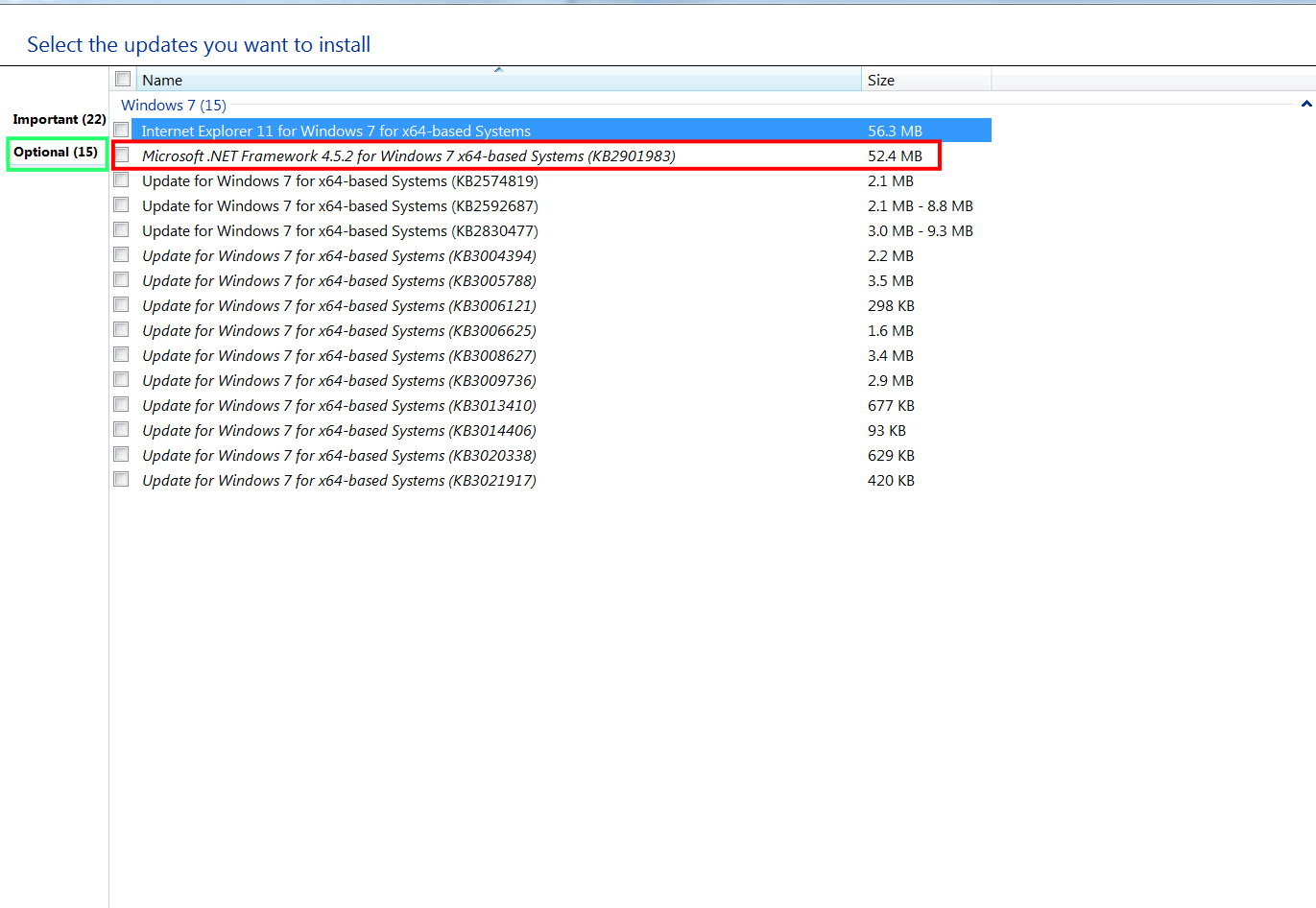
Task: Enable checkbox for update KB2830477
Action: tap(121, 229)
